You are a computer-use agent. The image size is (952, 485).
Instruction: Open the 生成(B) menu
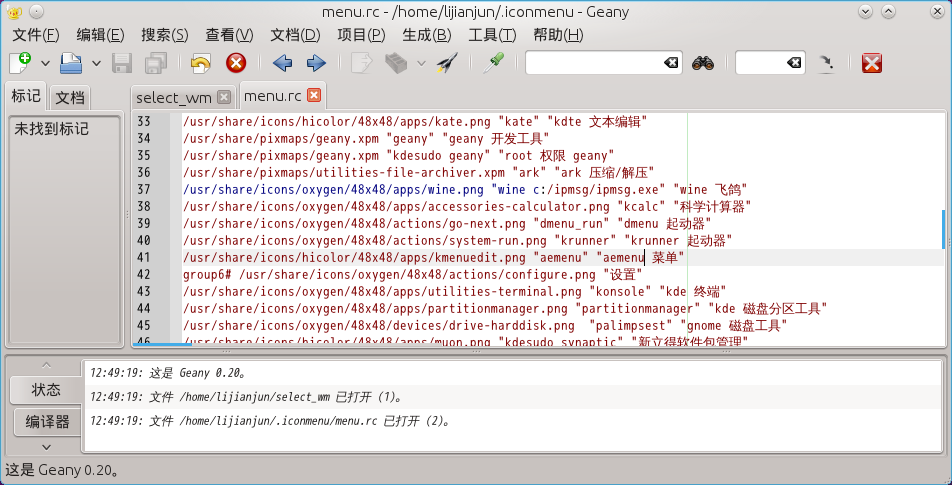427,35
